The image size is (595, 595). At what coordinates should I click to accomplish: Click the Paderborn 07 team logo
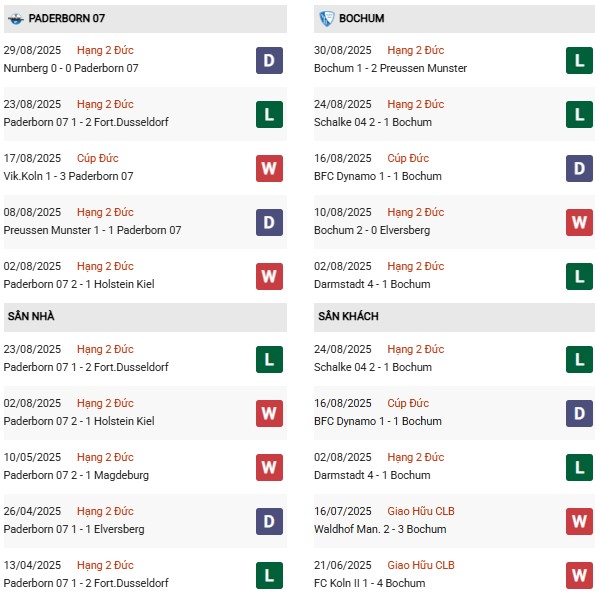[16, 19]
